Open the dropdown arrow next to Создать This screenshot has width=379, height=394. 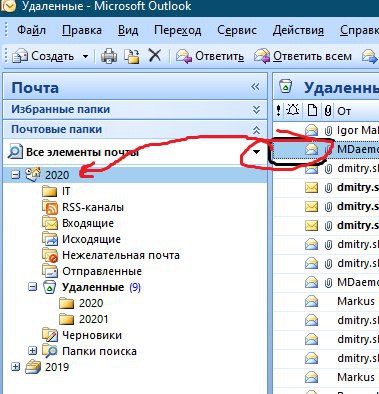85,56
